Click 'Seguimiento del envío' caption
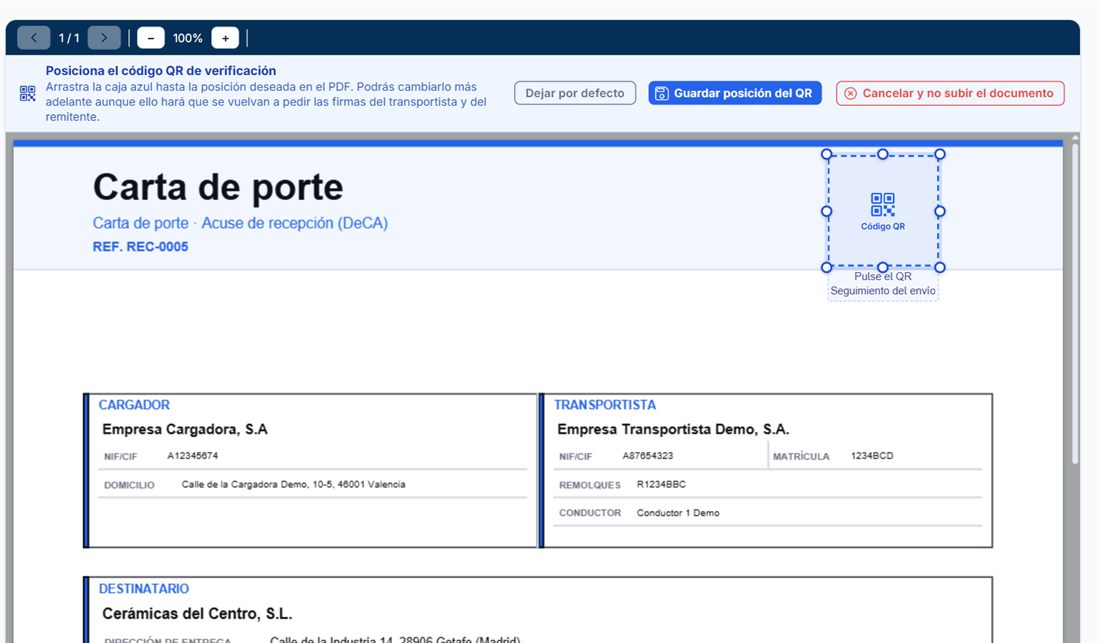Image resolution: width=1100 pixels, height=643 pixels. [x=883, y=291]
